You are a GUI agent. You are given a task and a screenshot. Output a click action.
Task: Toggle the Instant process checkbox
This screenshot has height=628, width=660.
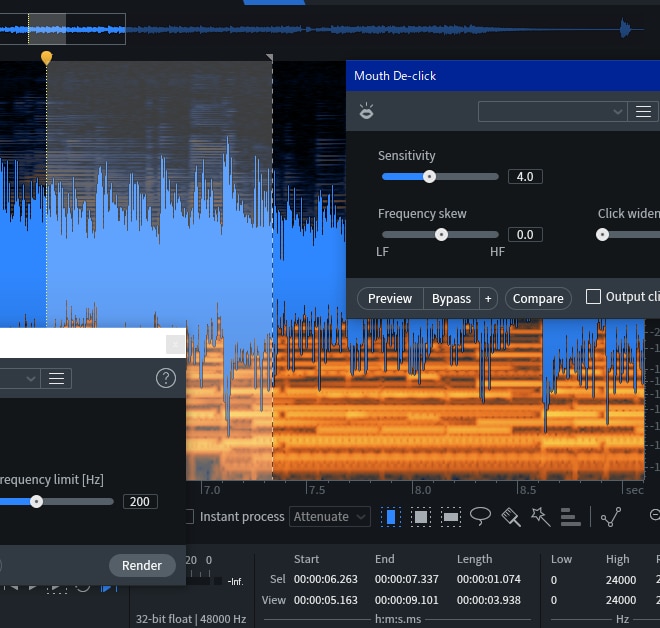click(189, 516)
